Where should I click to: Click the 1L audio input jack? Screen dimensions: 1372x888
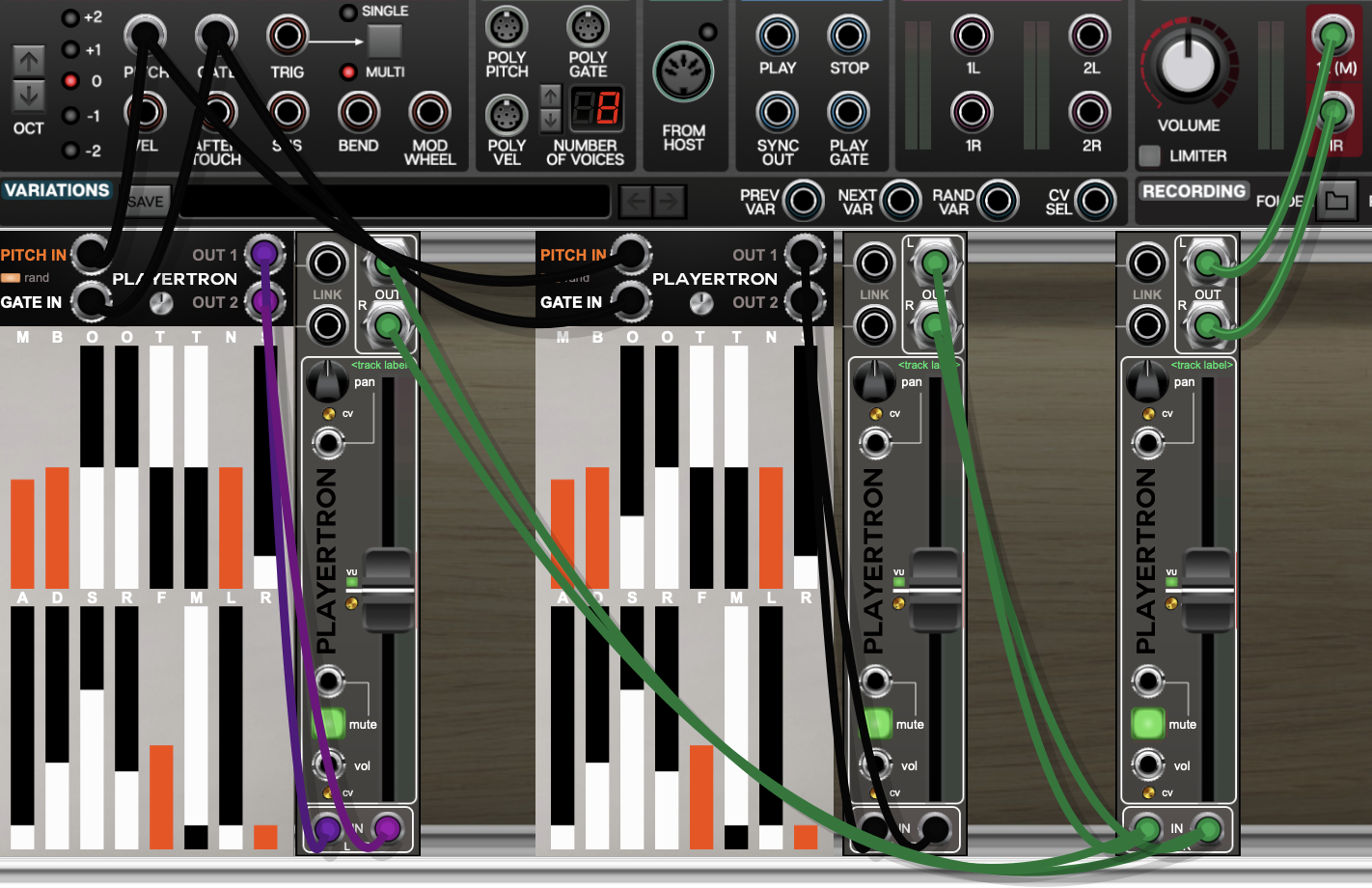(972, 37)
